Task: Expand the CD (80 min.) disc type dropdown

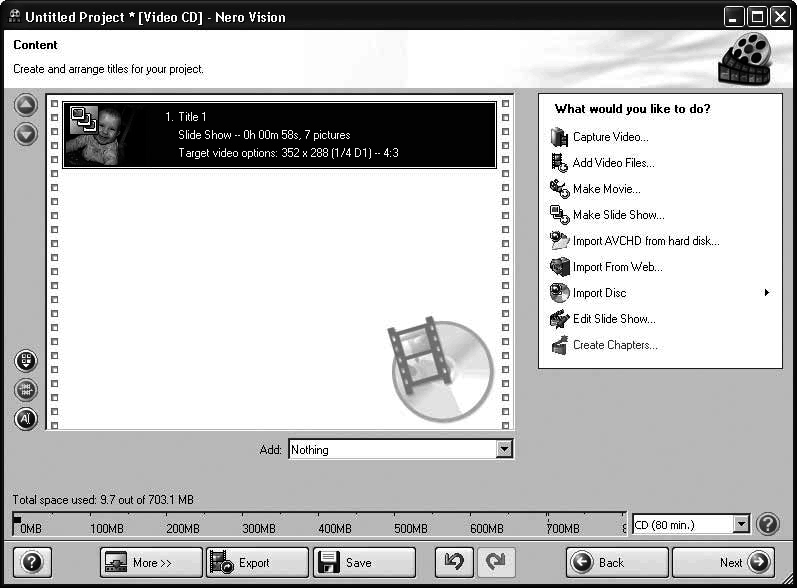Action: coord(740,524)
